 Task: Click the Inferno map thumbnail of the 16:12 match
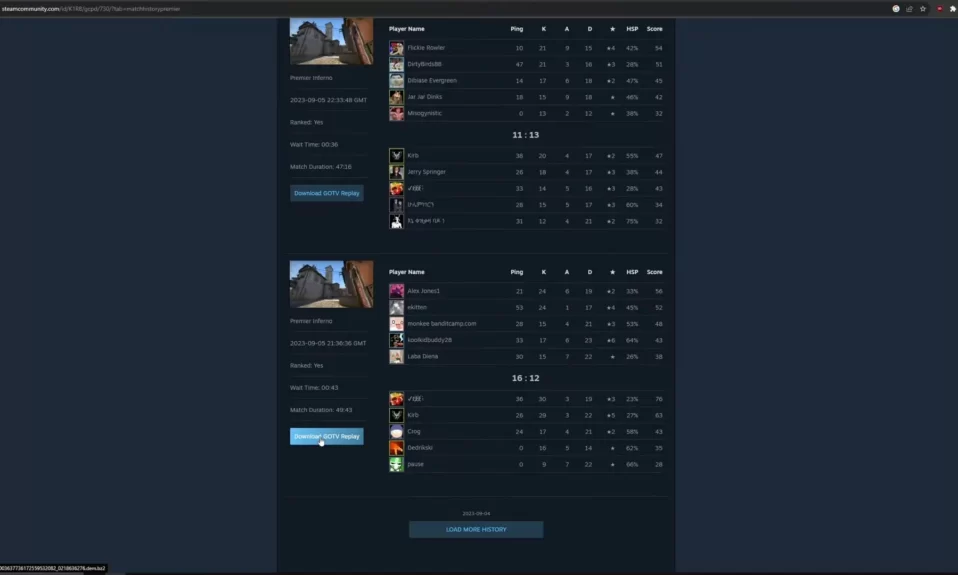[331, 284]
